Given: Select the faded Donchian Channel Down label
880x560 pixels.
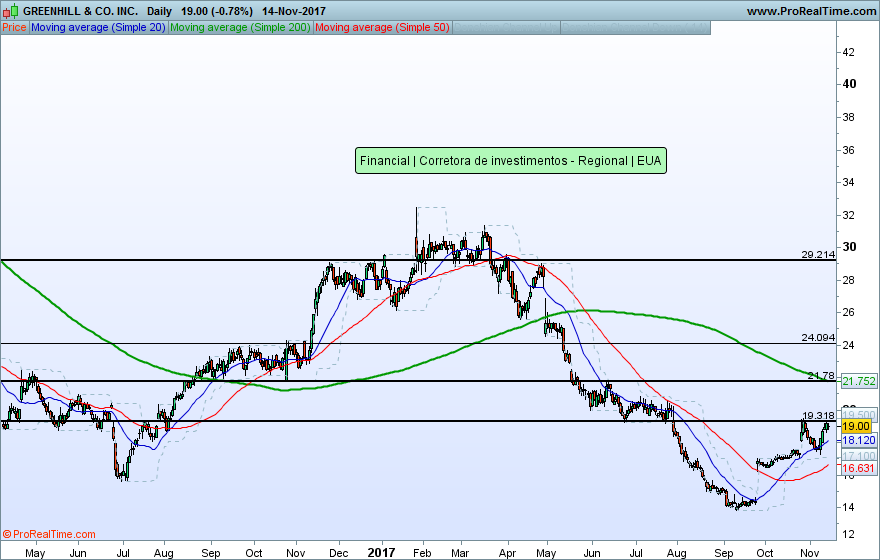Looking at the screenshot, I should [x=635, y=27].
